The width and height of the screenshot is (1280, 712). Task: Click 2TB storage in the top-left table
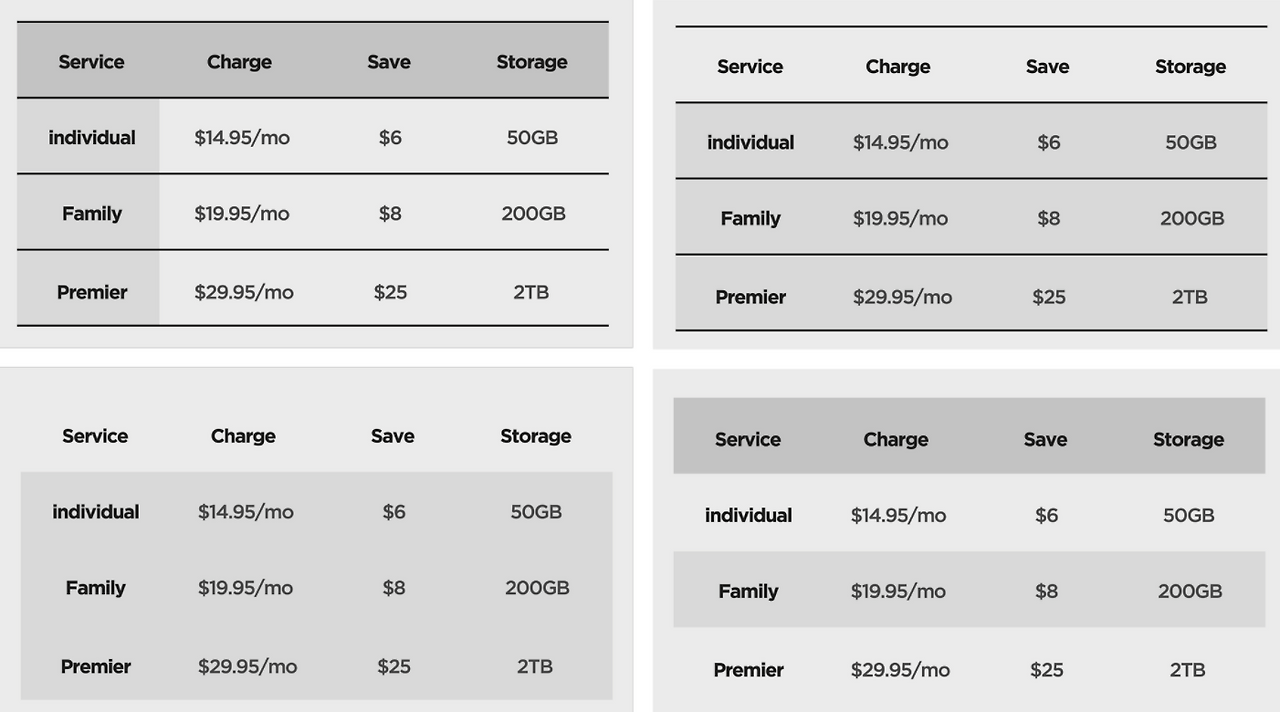click(531, 292)
